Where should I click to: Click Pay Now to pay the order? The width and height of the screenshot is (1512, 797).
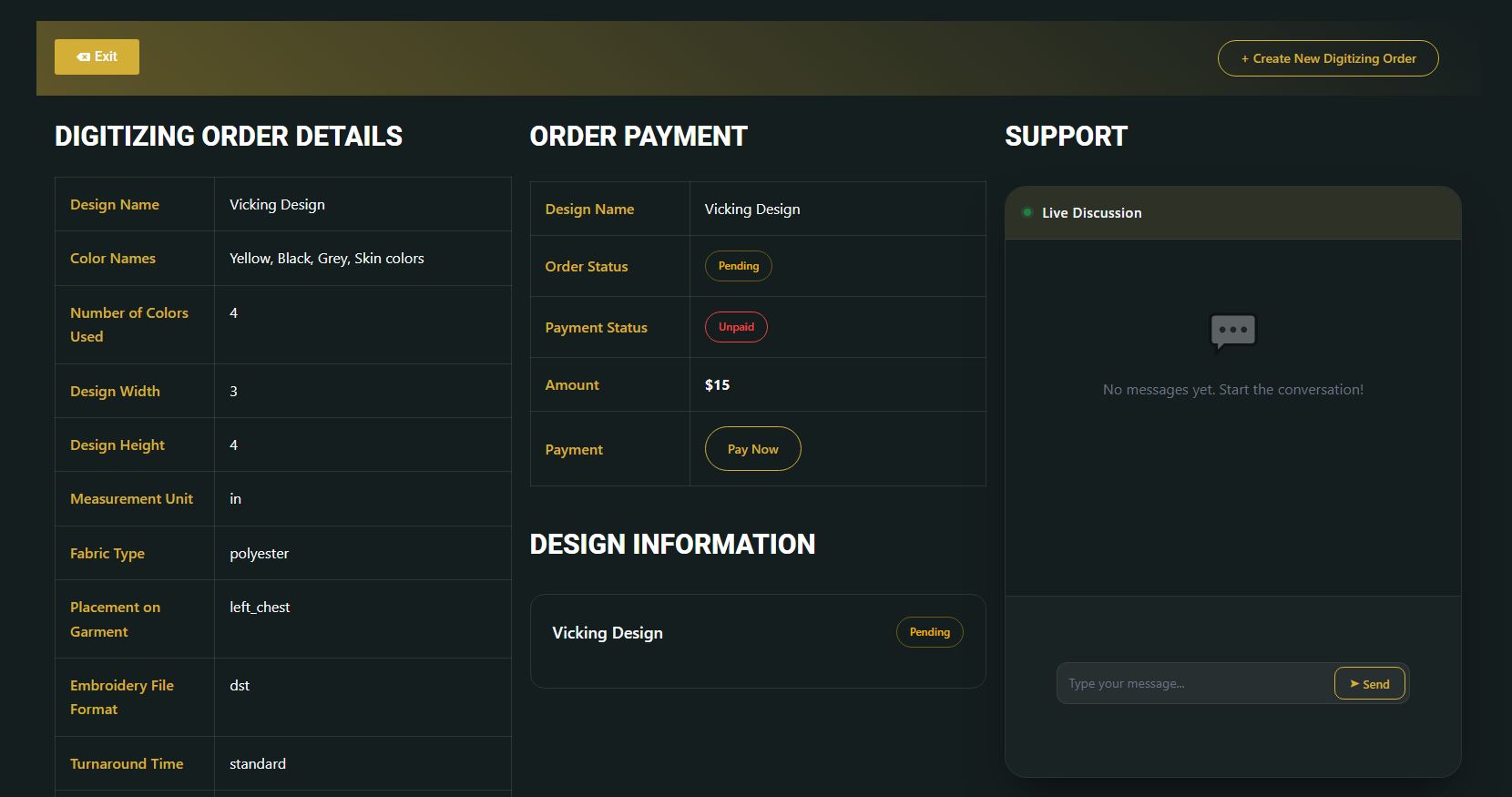point(752,449)
